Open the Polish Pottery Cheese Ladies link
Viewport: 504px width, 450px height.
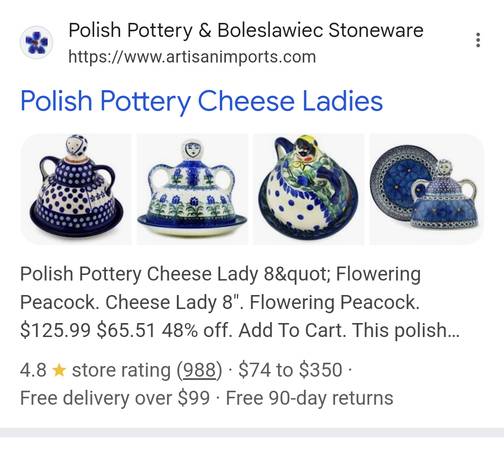[202, 101]
